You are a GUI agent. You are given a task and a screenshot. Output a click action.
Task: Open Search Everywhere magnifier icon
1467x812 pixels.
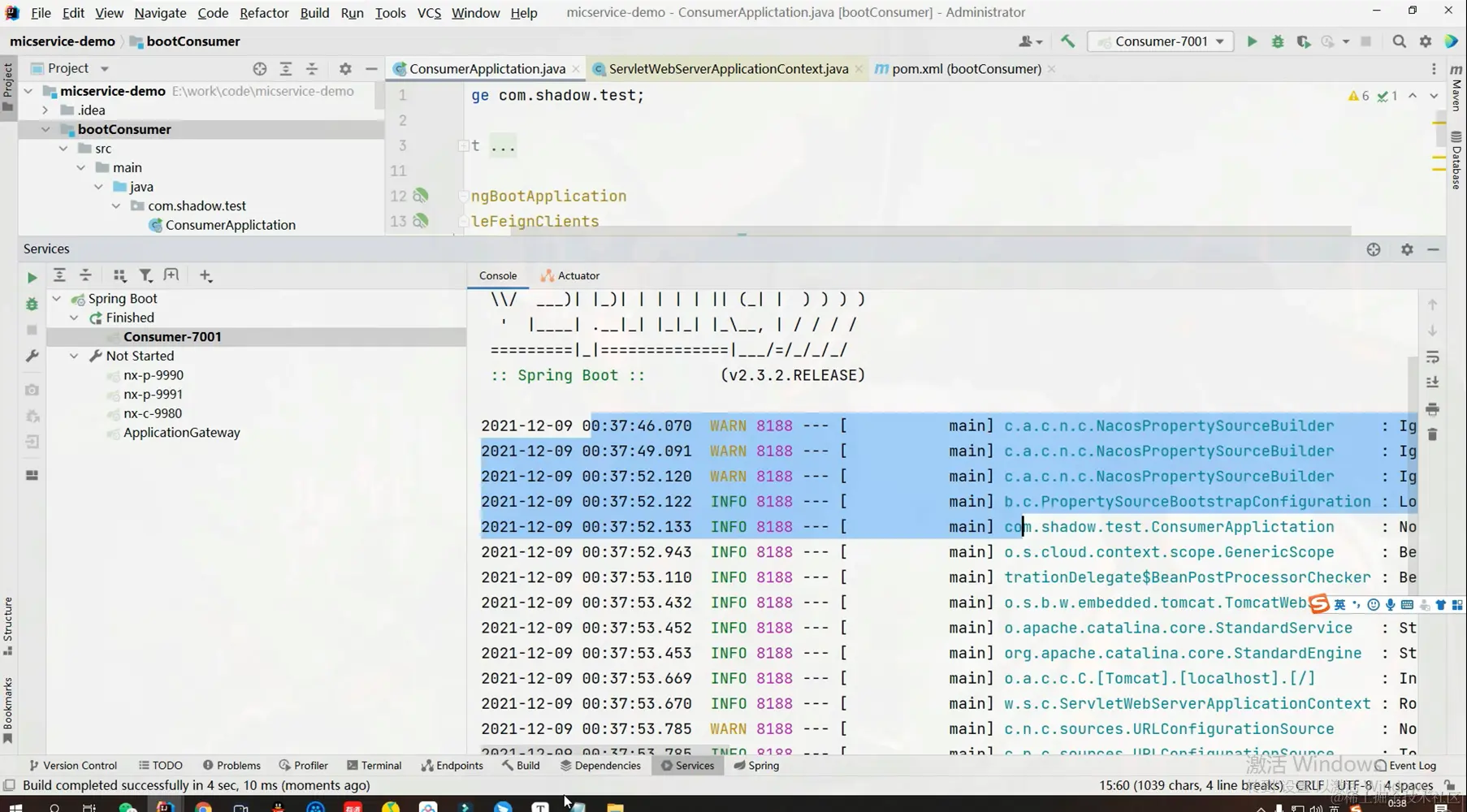pos(1399,41)
